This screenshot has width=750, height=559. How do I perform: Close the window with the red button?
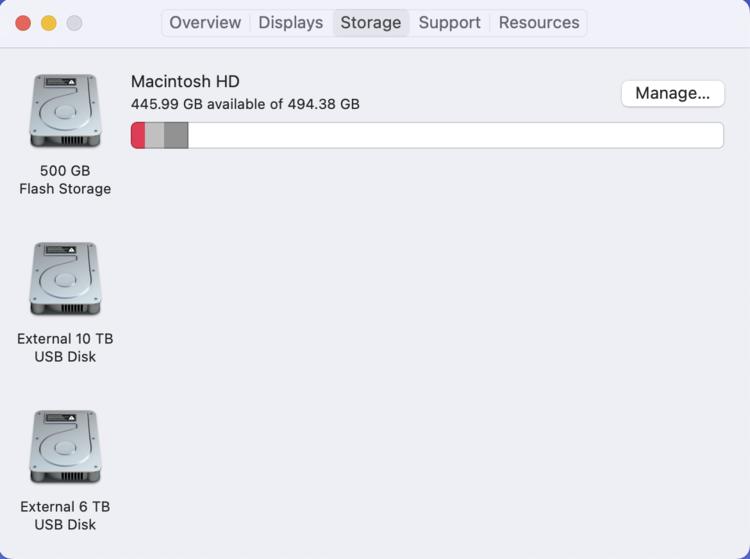point(23,23)
